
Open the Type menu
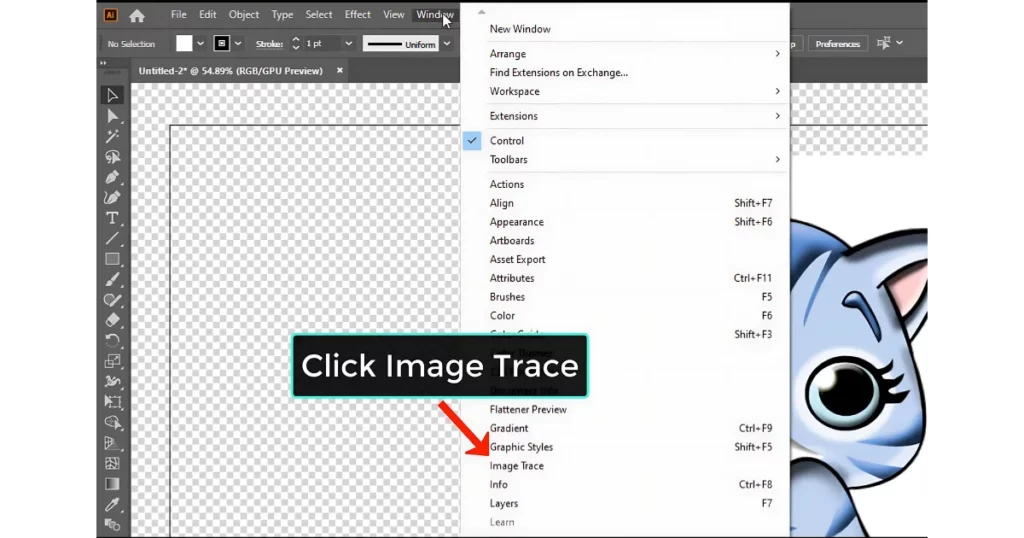(282, 14)
